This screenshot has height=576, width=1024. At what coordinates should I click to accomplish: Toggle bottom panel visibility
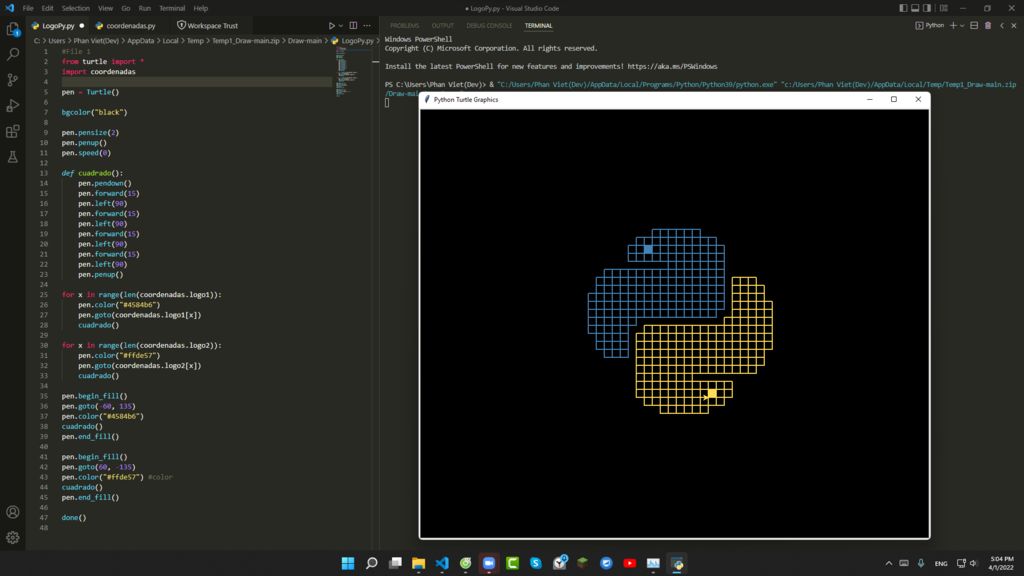coord(915,8)
